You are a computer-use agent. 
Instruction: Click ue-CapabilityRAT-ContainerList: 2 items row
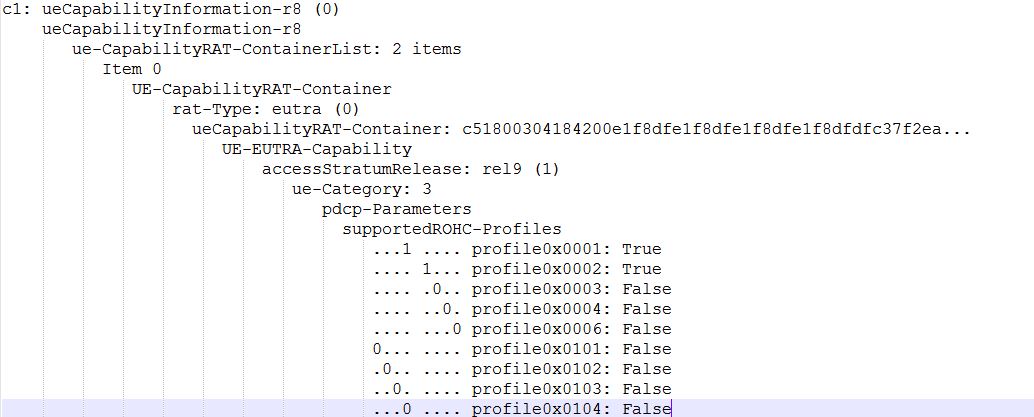pos(267,49)
